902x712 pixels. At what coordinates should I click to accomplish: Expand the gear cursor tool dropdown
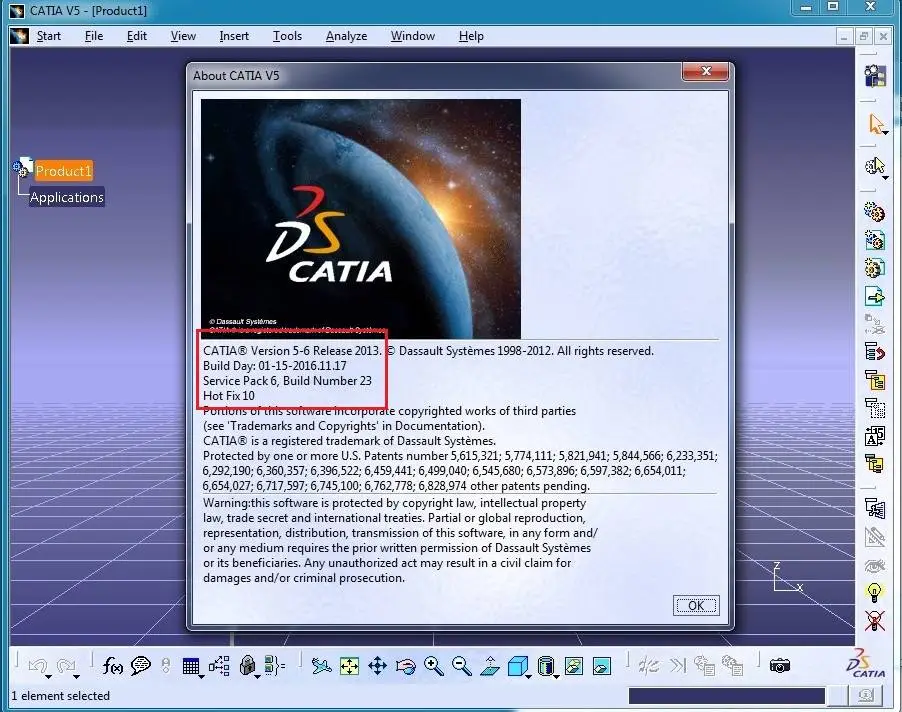(886, 177)
